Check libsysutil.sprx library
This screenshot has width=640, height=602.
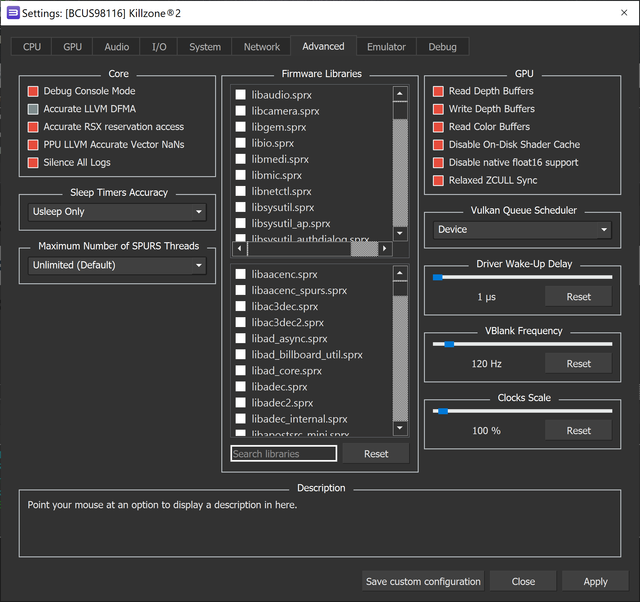(x=241, y=207)
